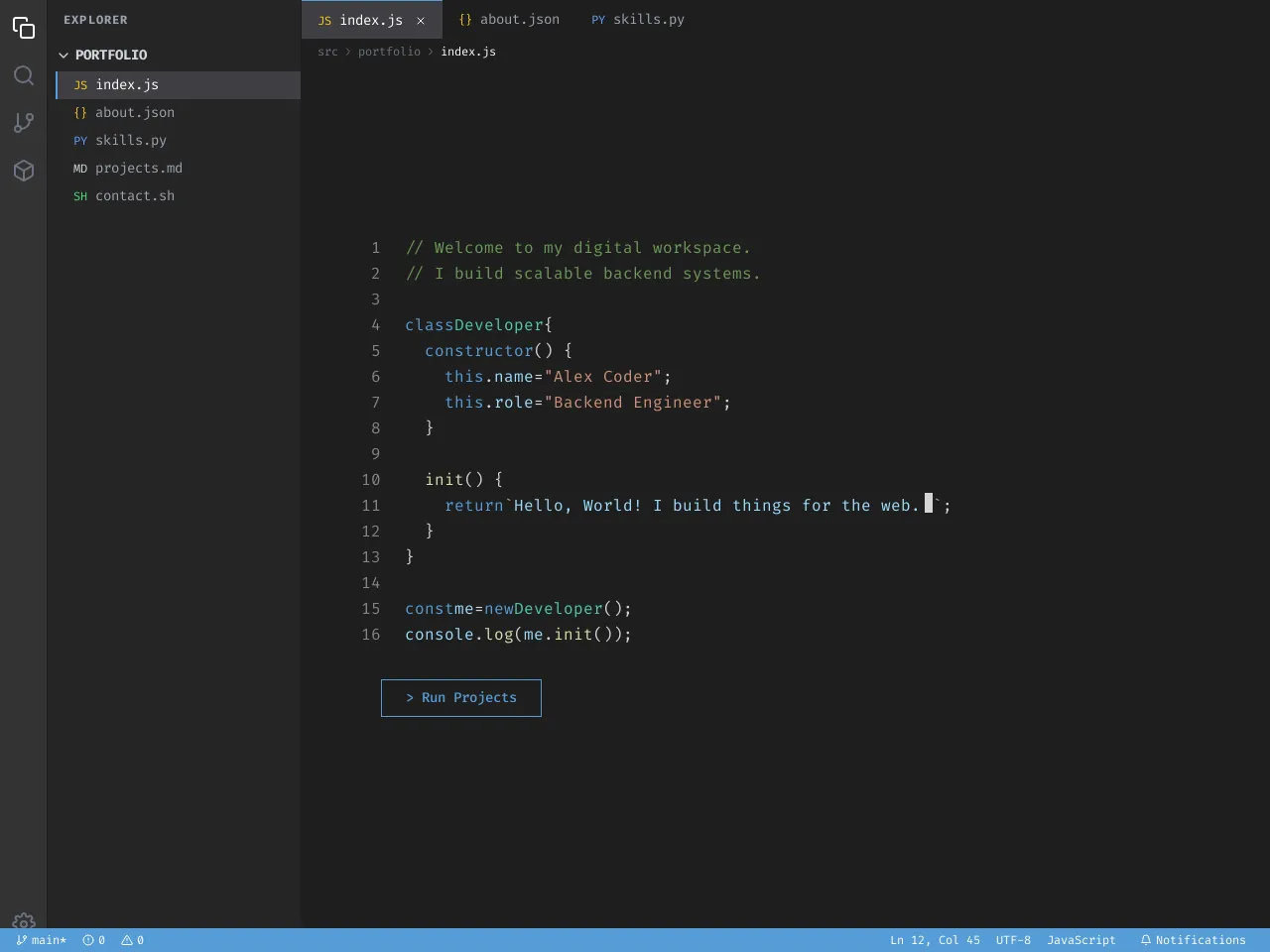The width and height of the screenshot is (1270, 952).
Task: Click the constructor keyword on line 5
Action: point(479,351)
